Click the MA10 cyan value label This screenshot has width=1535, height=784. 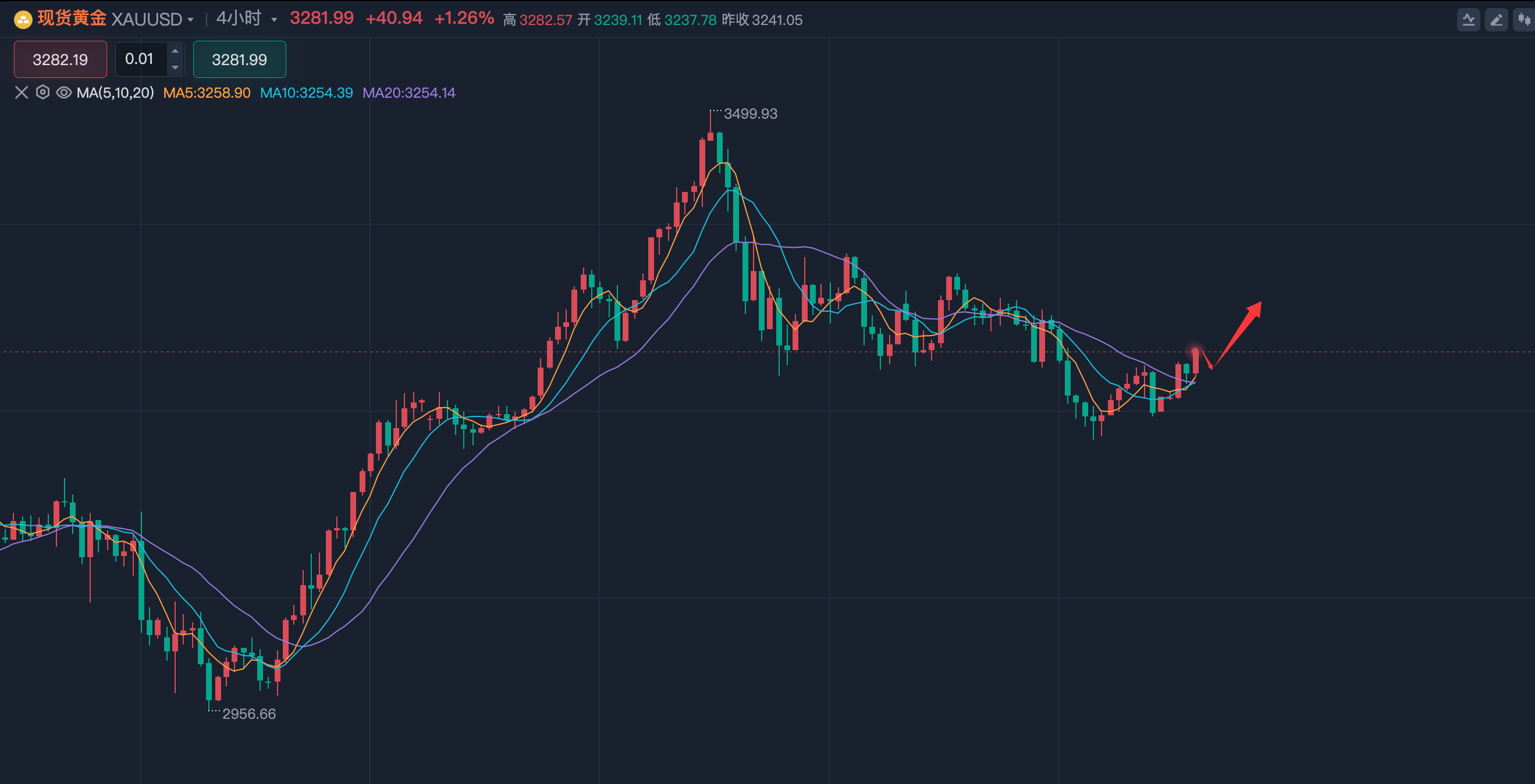[306, 93]
